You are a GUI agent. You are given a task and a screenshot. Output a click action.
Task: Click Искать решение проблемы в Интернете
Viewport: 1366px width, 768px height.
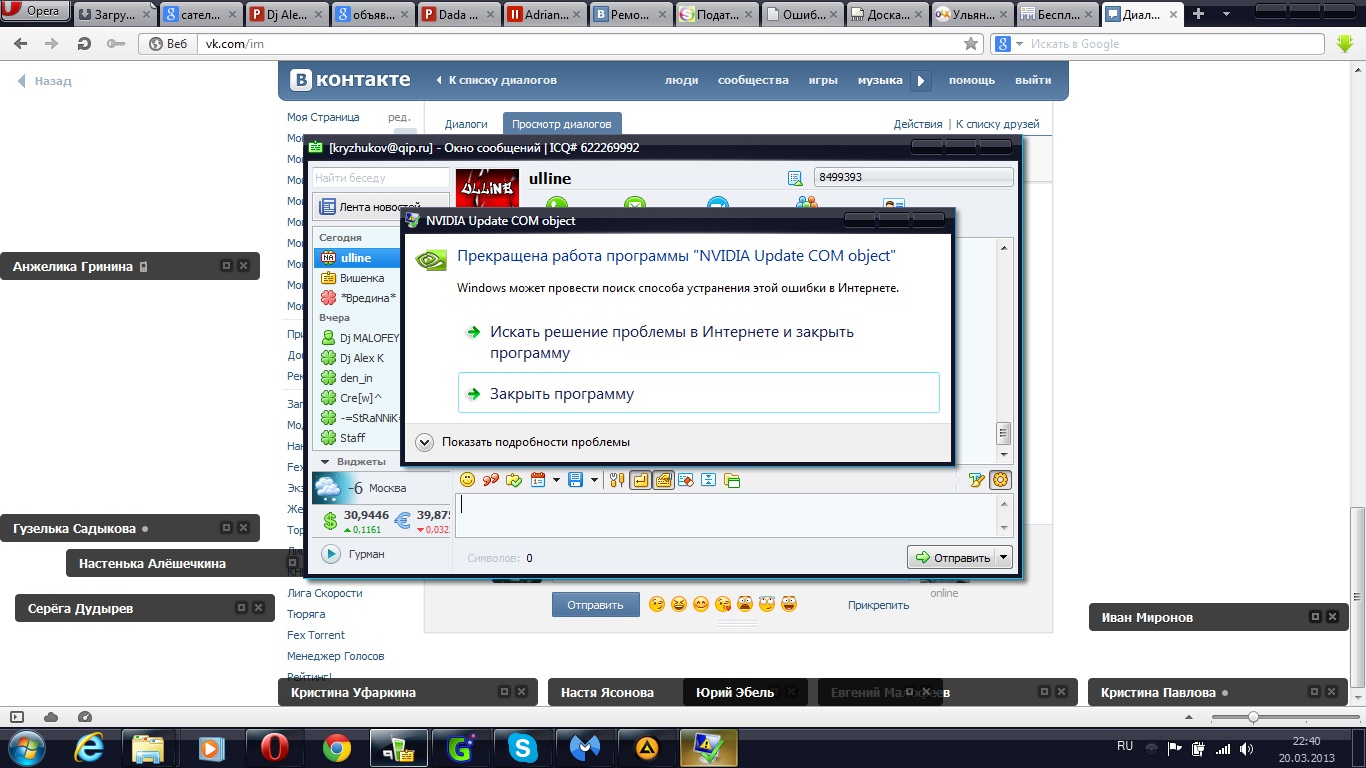(x=671, y=342)
